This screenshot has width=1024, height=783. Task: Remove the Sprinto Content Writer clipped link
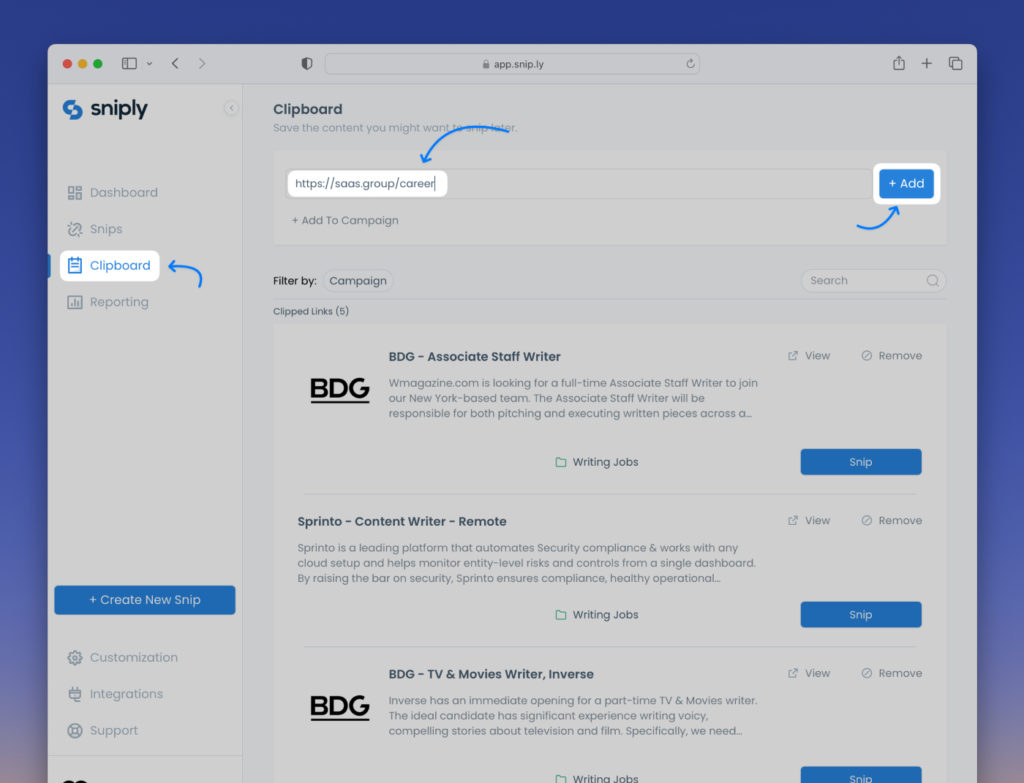891,520
